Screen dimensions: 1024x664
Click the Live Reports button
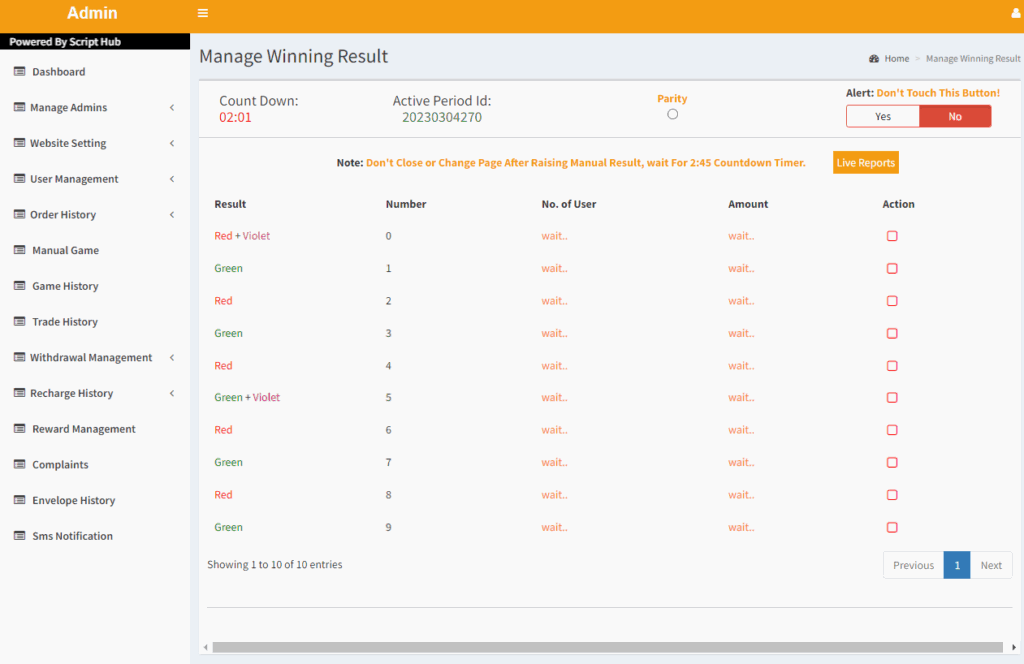click(865, 163)
